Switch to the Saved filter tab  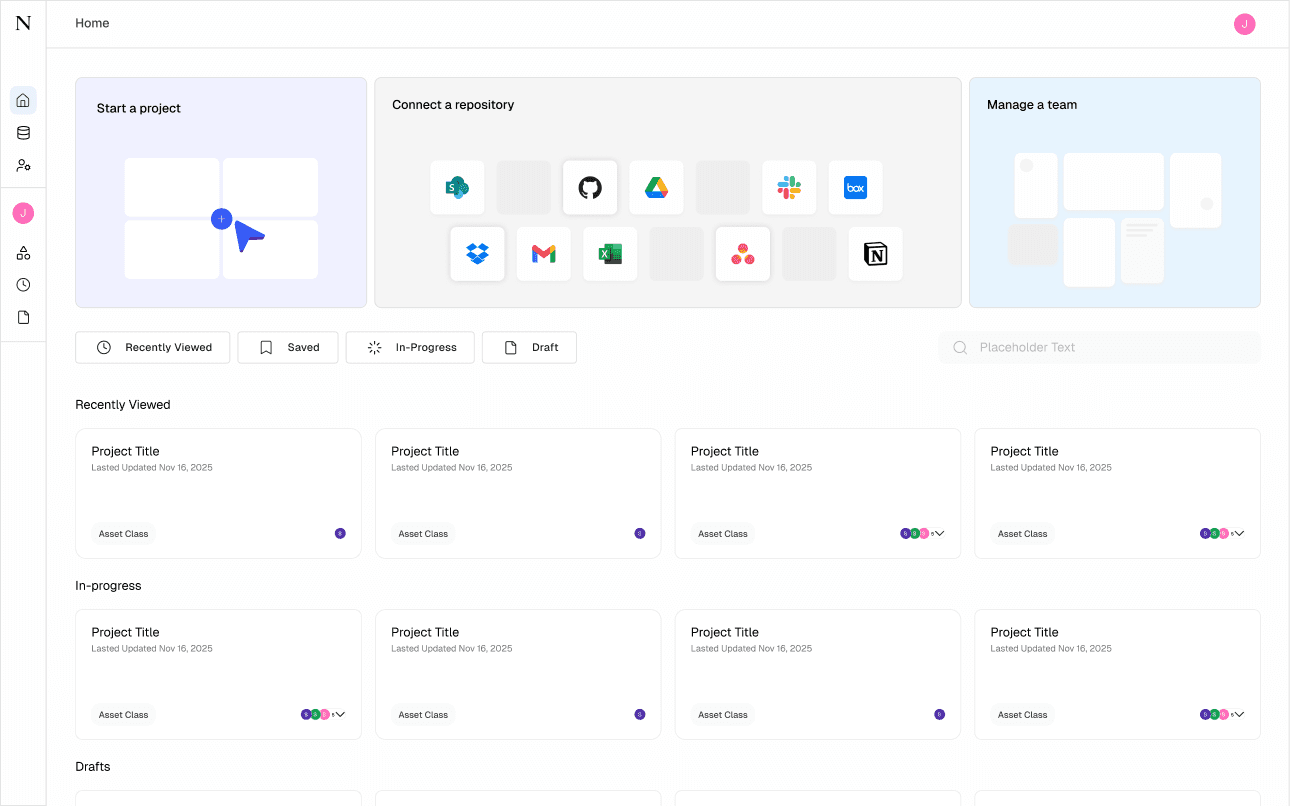pyautogui.click(x=288, y=347)
